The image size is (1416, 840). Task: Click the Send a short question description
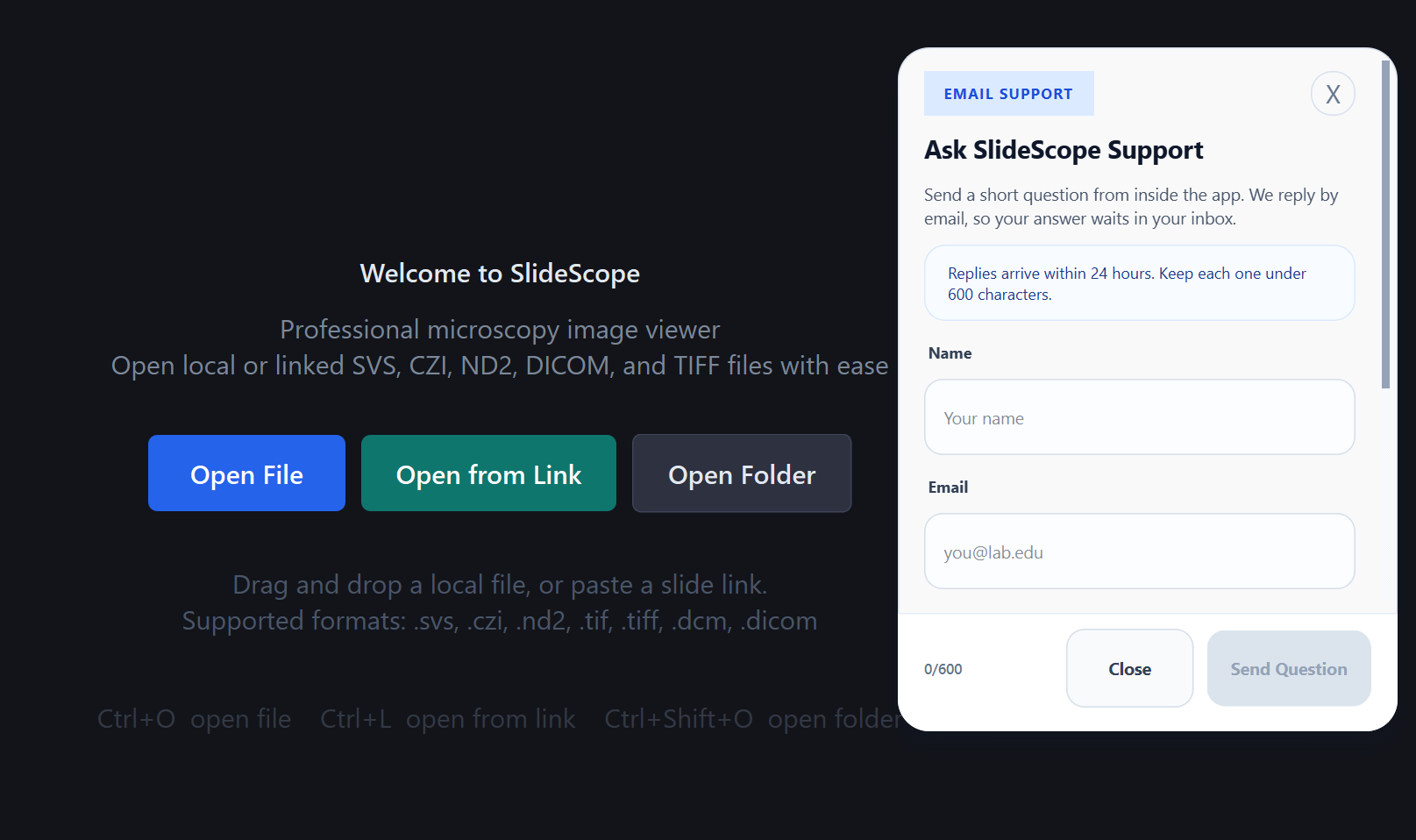click(x=1131, y=207)
